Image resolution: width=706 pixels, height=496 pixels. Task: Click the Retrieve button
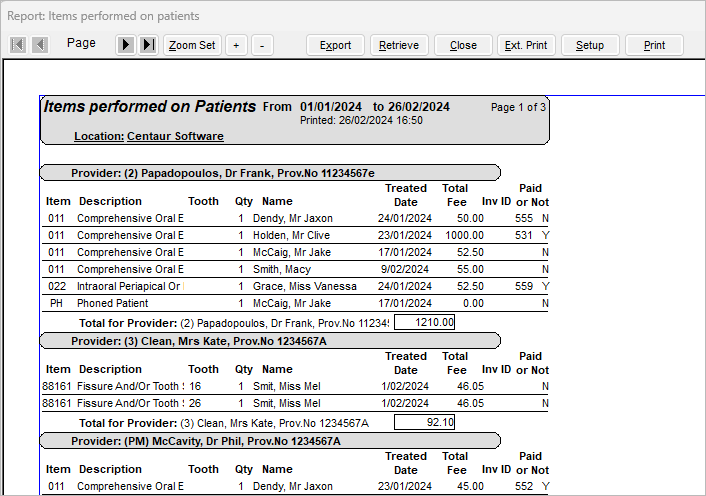point(399,45)
